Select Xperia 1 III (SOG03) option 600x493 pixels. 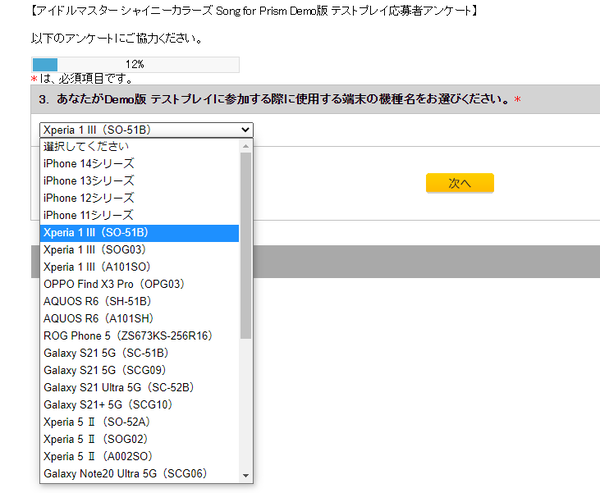140,250
